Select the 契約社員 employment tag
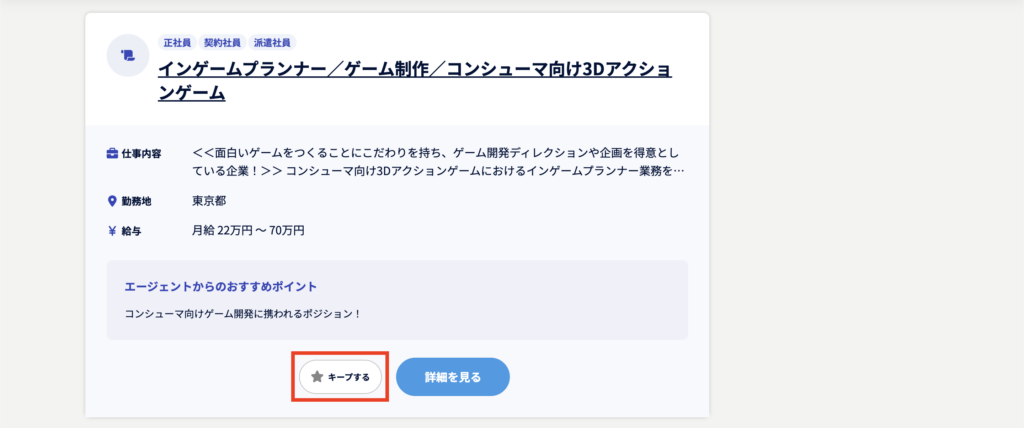The image size is (1024, 428). click(x=223, y=43)
